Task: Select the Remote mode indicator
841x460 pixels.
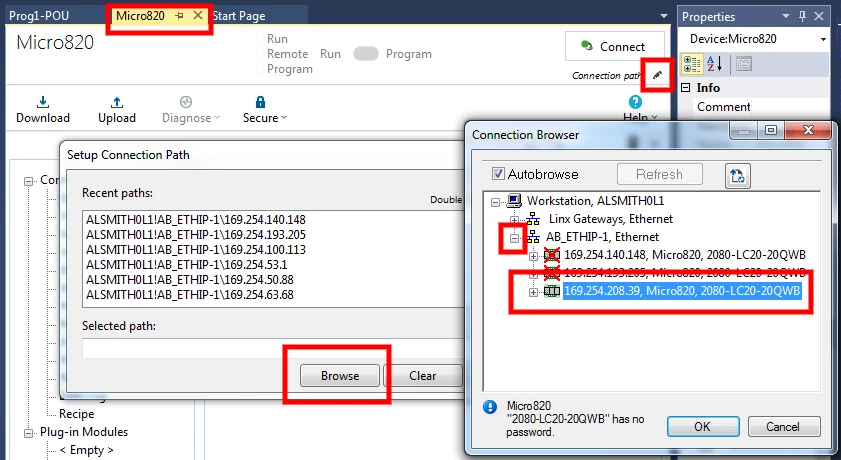Action: point(261,54)
